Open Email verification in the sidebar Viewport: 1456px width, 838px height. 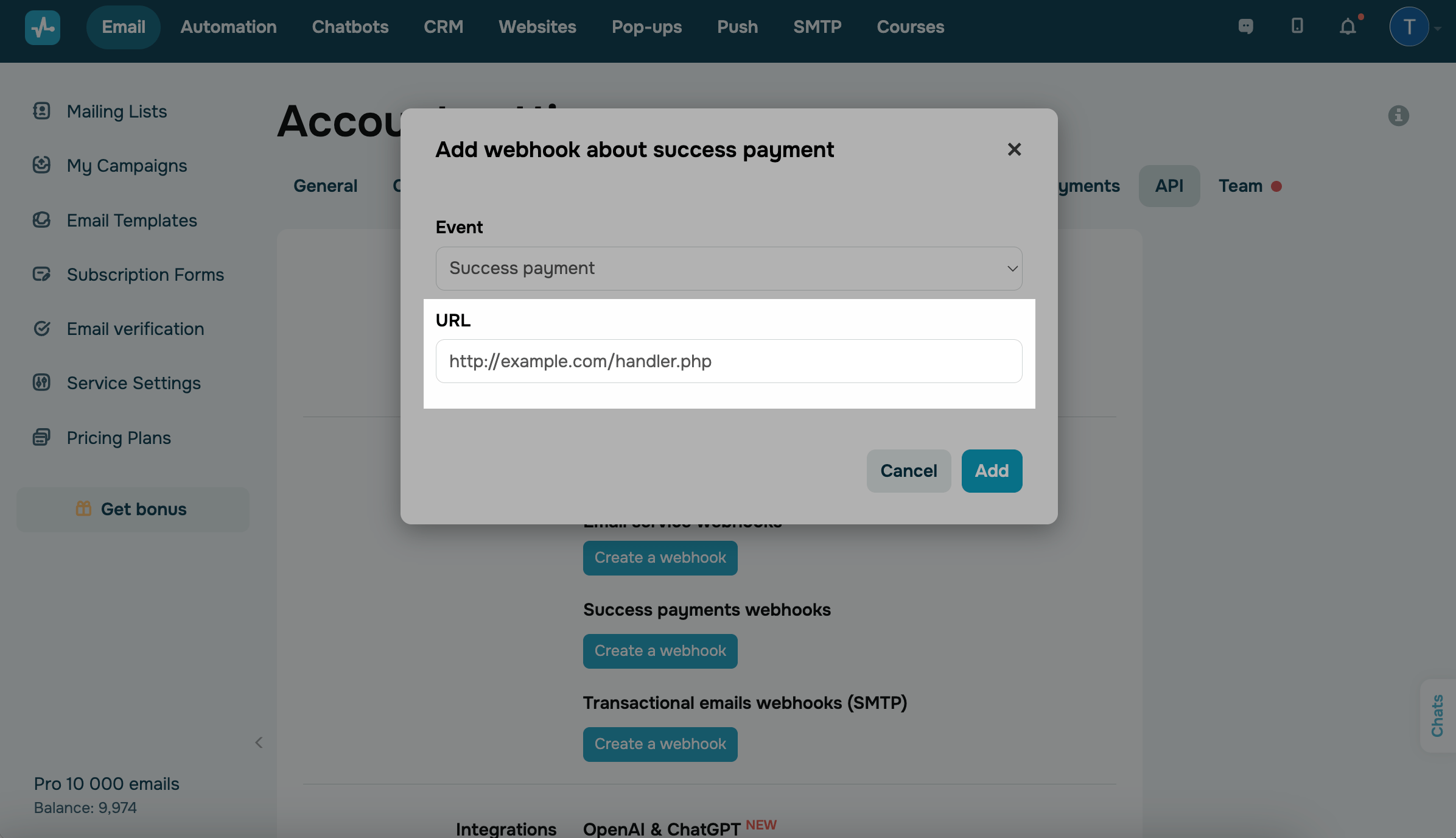135,329
